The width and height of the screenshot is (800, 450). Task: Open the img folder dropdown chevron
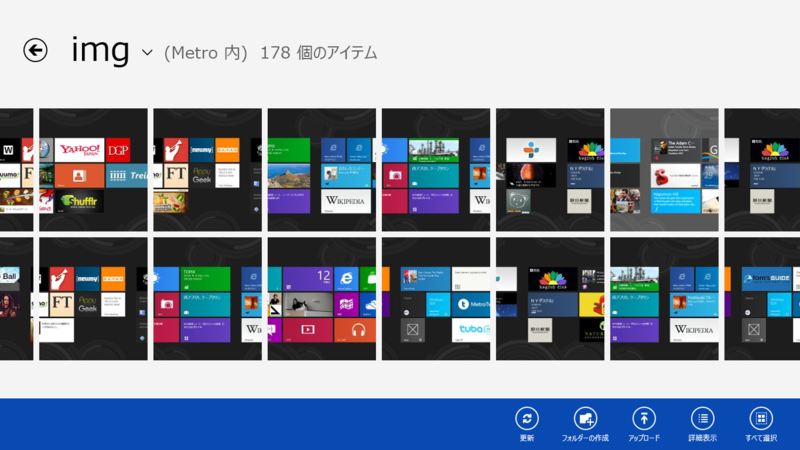tap(147, 53)
